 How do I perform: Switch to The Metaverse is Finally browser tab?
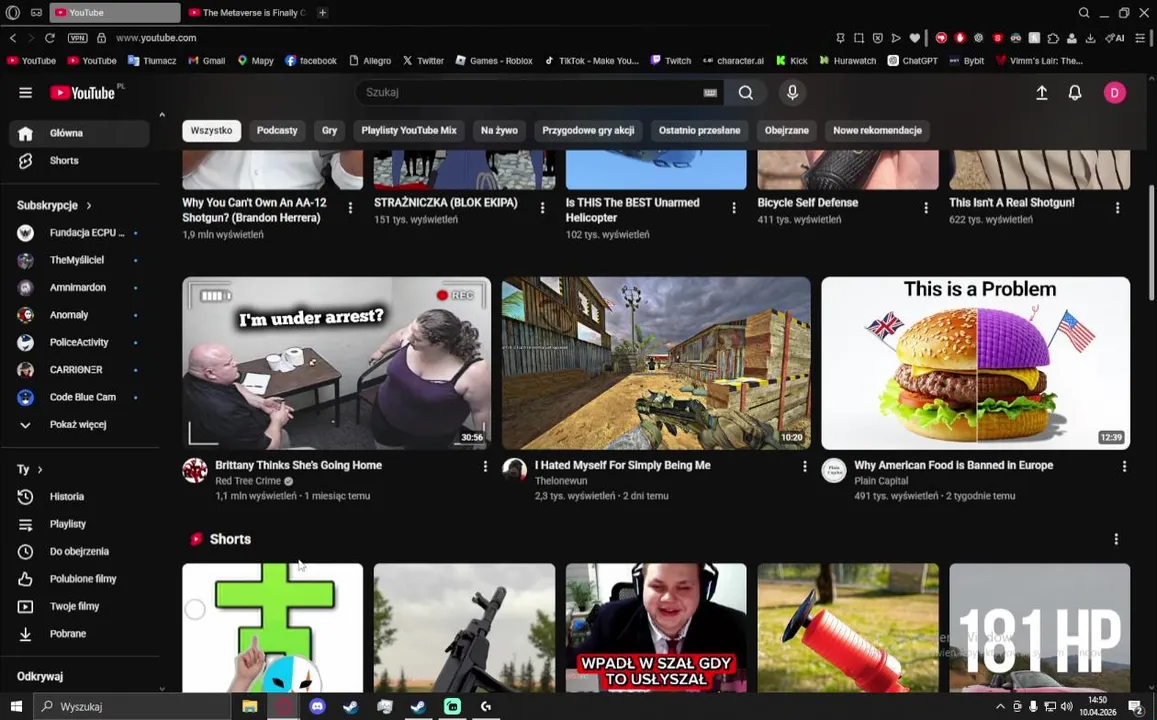tap(247, 13)
